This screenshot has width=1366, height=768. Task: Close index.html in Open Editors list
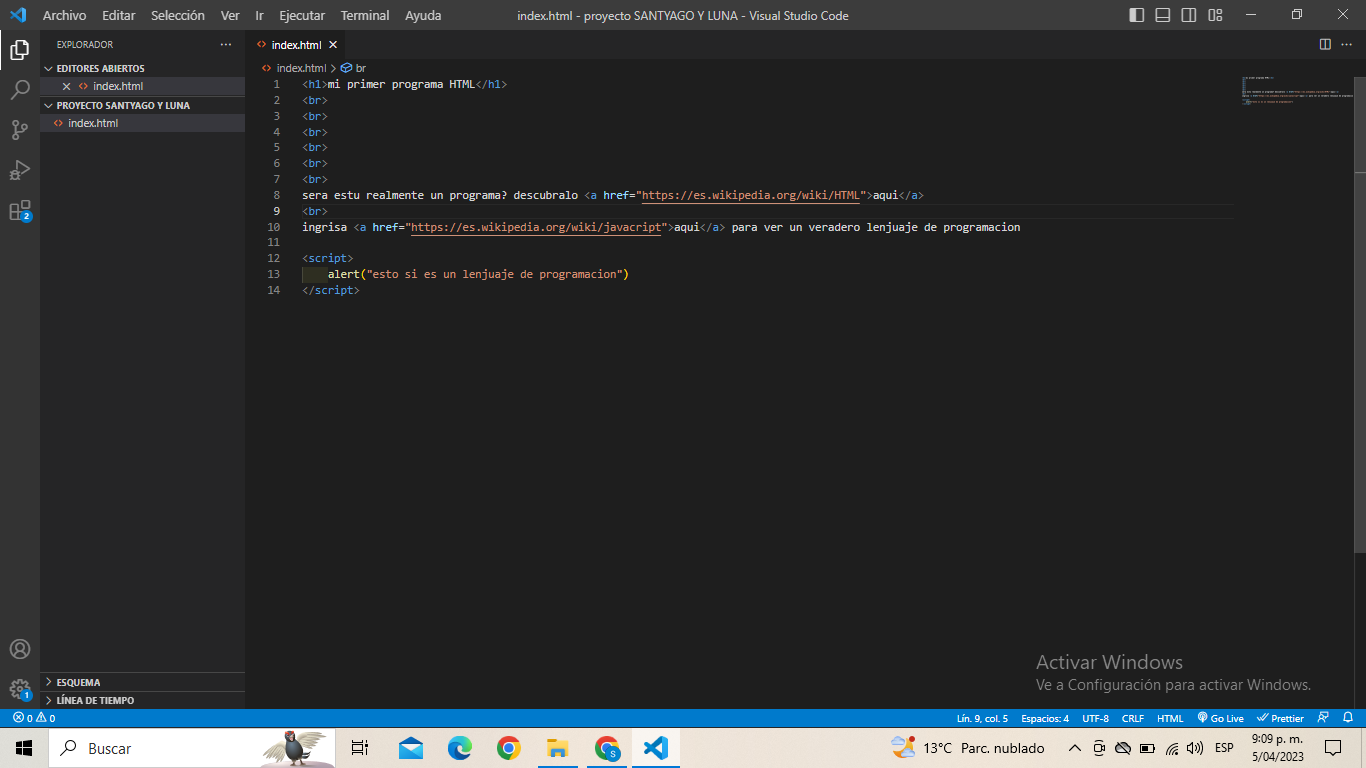pos(66,86)
